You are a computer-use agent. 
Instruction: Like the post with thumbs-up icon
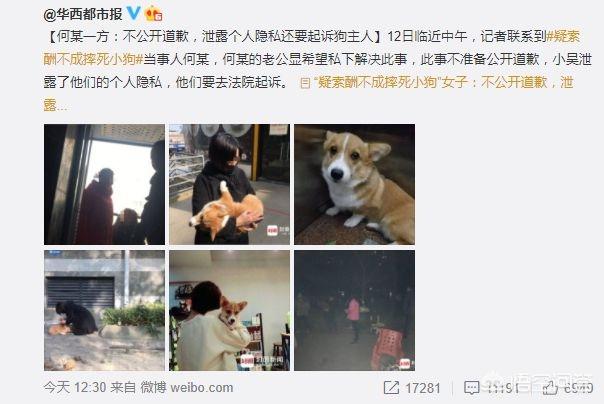point(550,387)
